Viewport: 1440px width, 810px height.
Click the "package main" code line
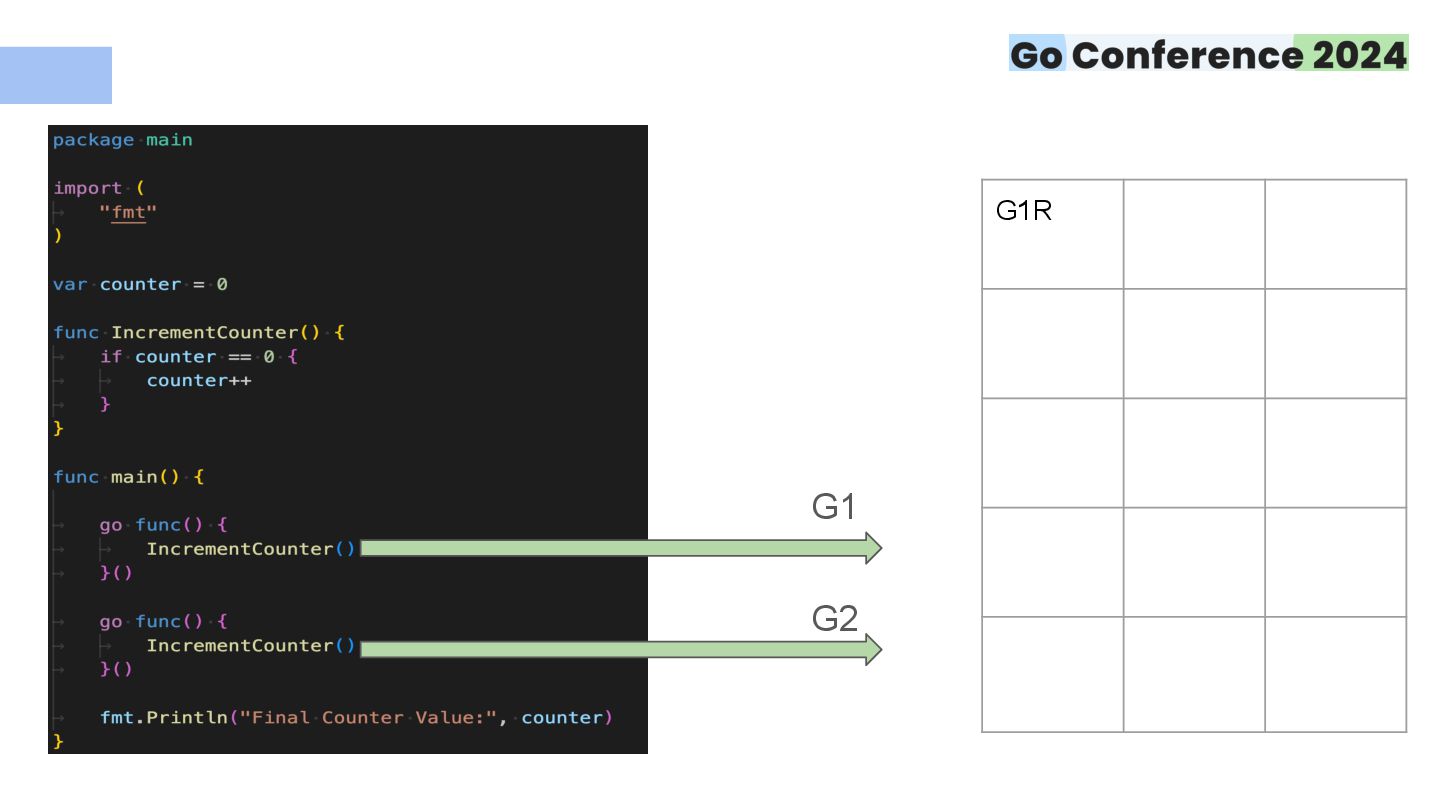123,140
